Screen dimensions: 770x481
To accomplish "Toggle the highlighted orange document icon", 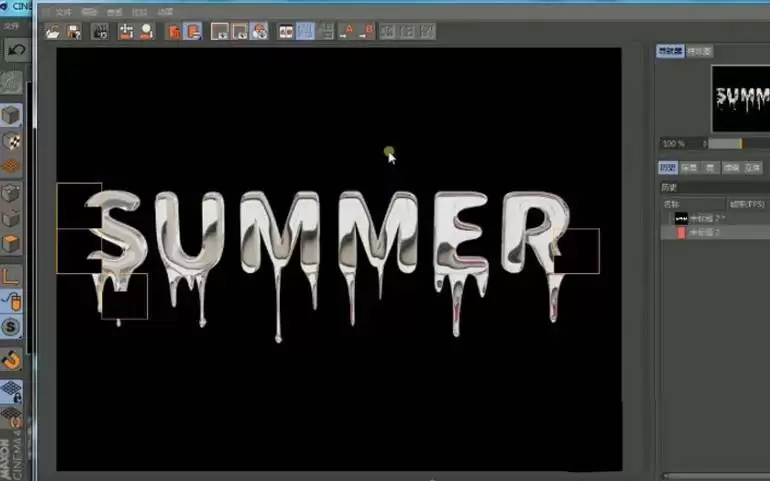I will coord(192,31).
